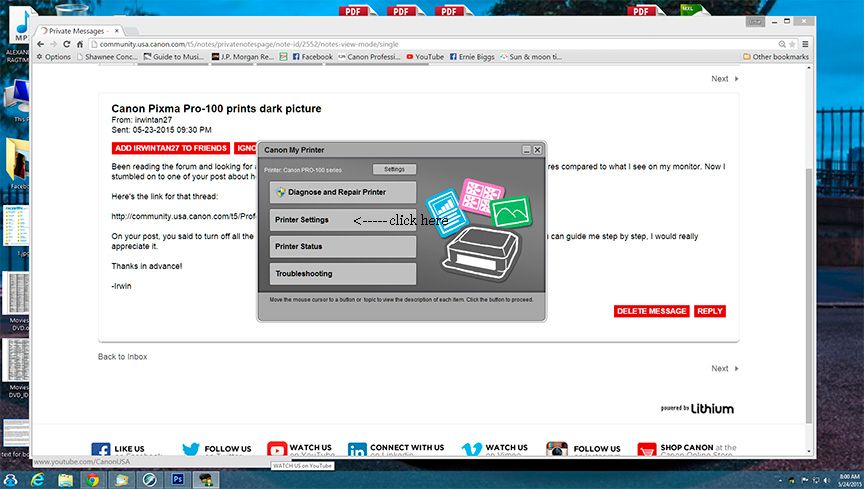Follow the Back to Inbox link
This screenshot has width=864, height=489.
tap(122, 357)
